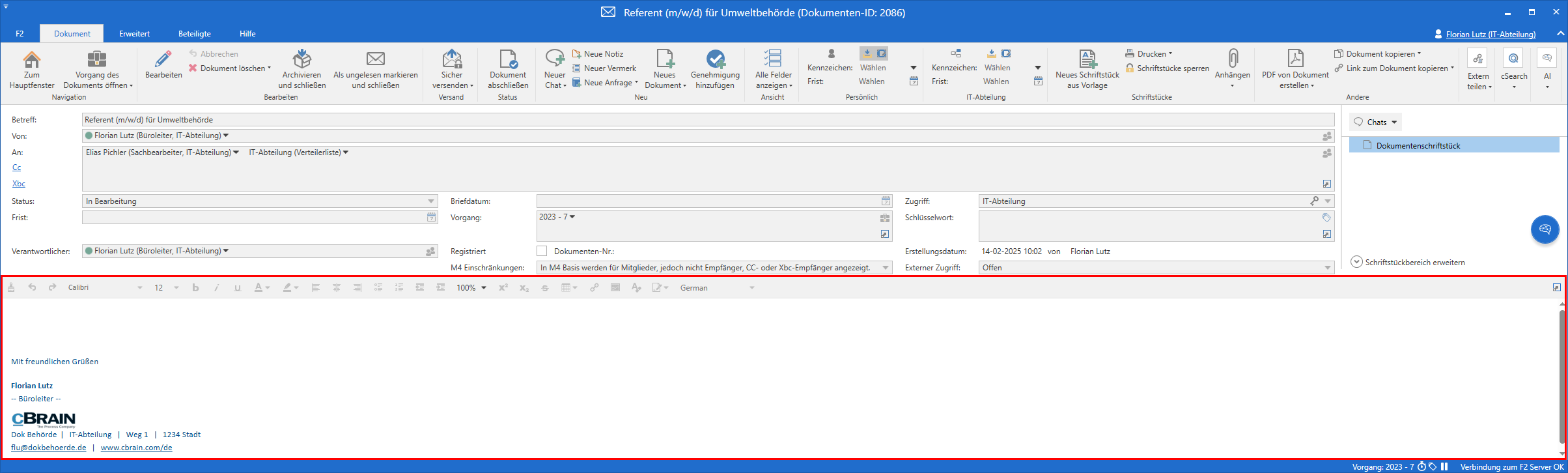Open the Beteiligte tab
Image resolution: width=1568 pixels, height=473 pixels.
(195, 33)
